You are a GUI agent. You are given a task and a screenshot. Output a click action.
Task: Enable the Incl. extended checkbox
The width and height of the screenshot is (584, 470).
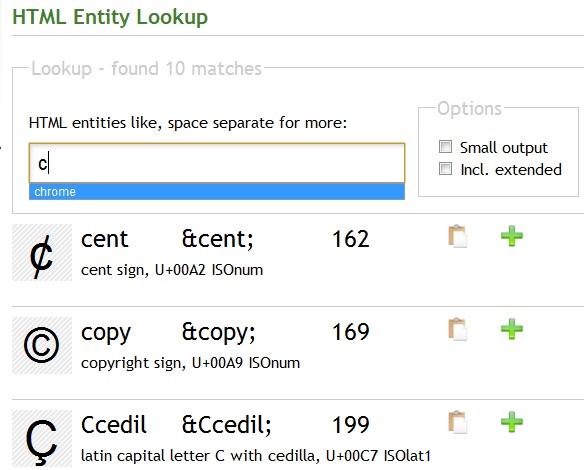(445, 169)
